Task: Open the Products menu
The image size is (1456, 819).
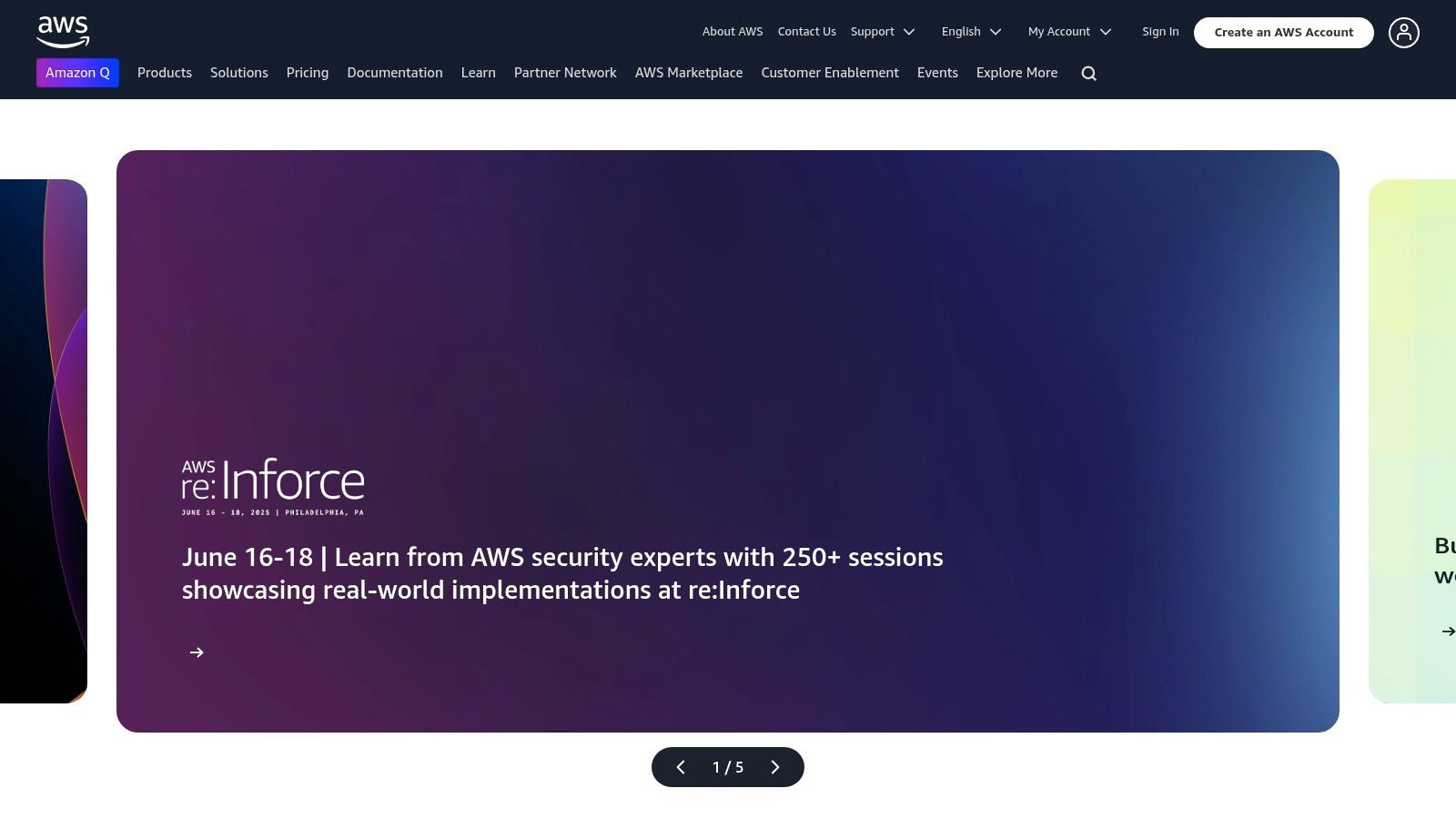Action: (165, 73)
